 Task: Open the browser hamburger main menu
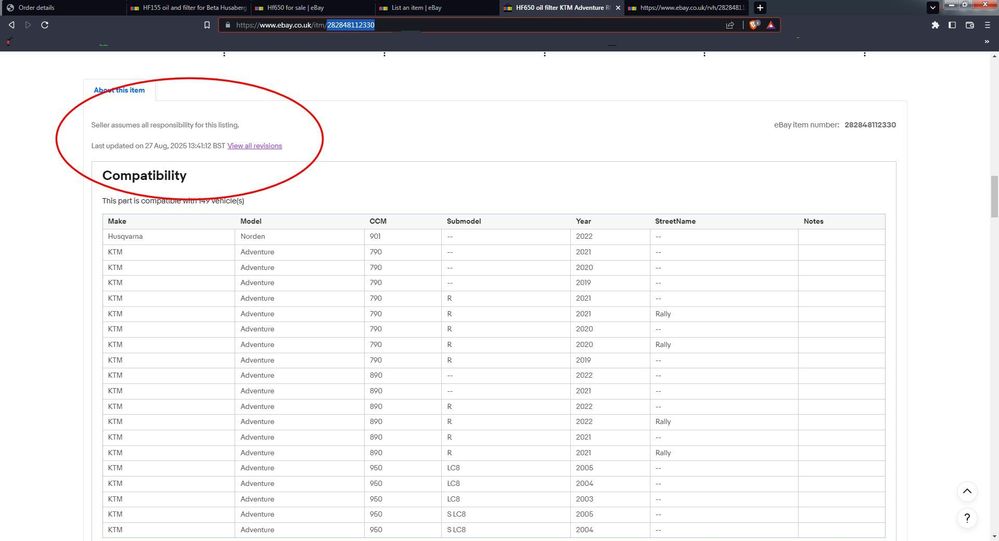[987, 25]
